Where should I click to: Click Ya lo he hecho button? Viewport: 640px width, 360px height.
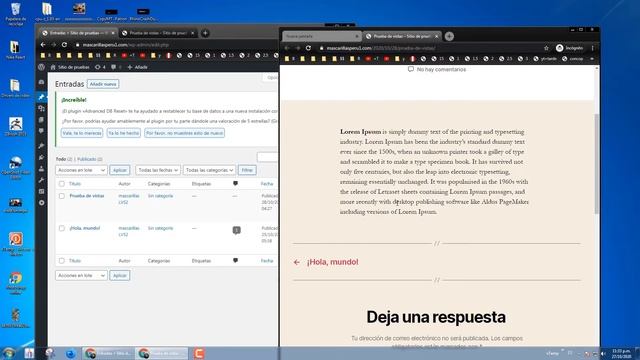pos(124,133)
